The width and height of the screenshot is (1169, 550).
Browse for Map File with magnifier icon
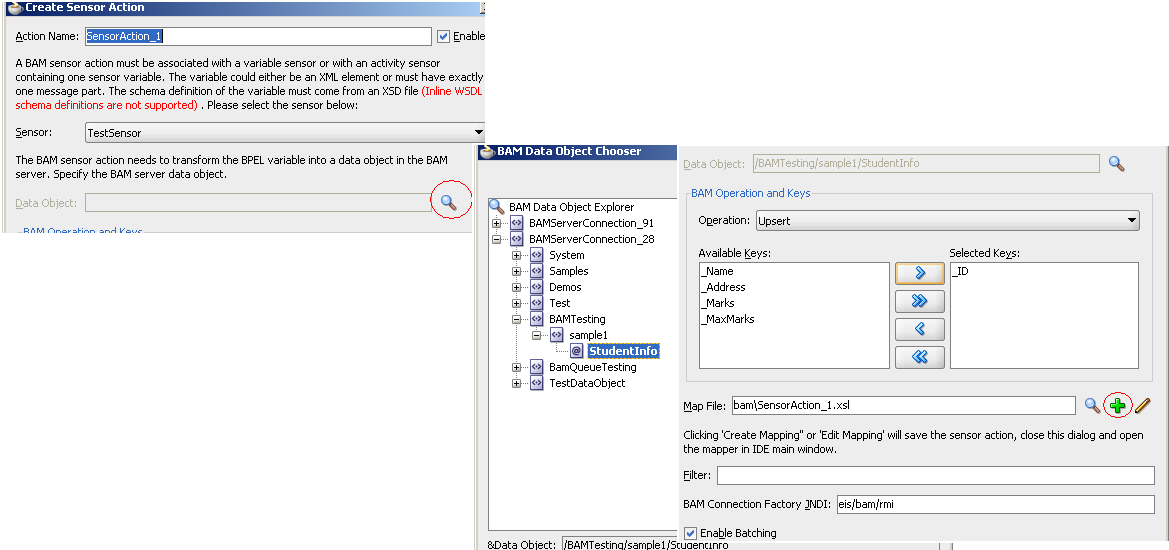1092,405
